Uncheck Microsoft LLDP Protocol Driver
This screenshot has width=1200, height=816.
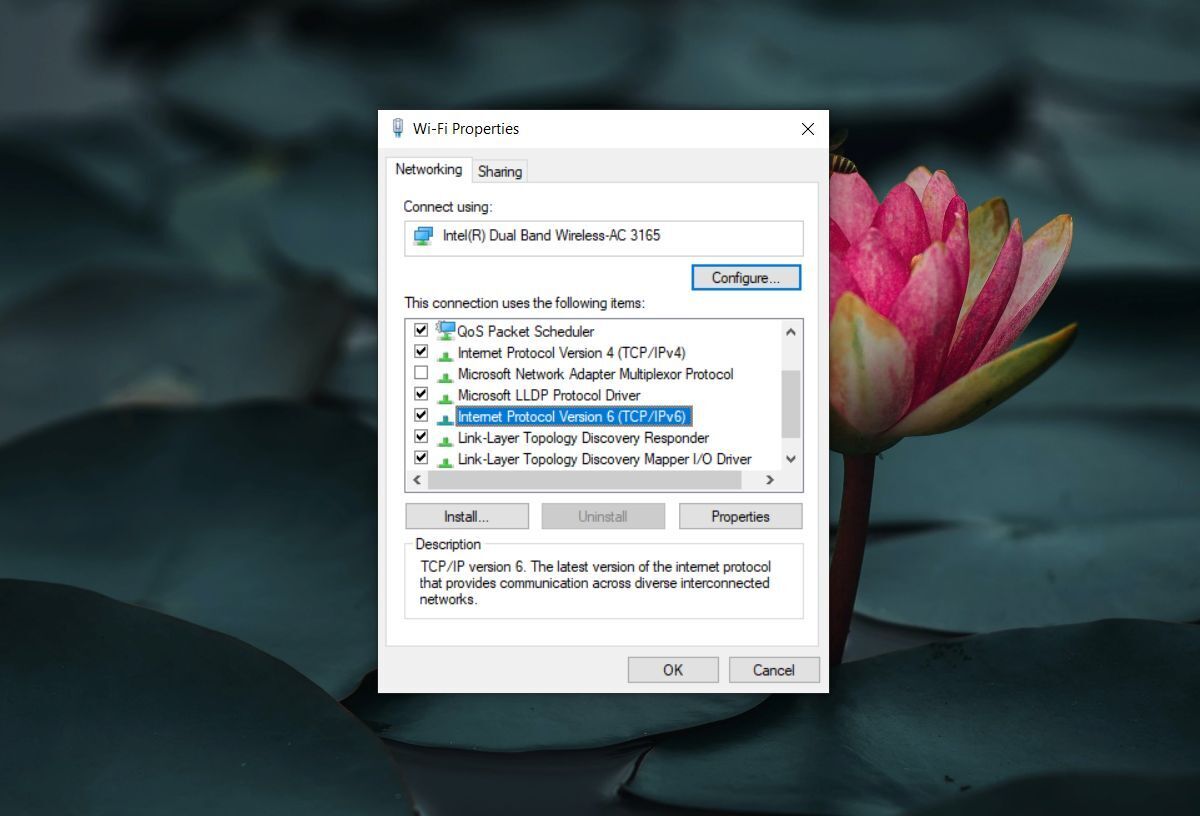[x=421, y=394]
